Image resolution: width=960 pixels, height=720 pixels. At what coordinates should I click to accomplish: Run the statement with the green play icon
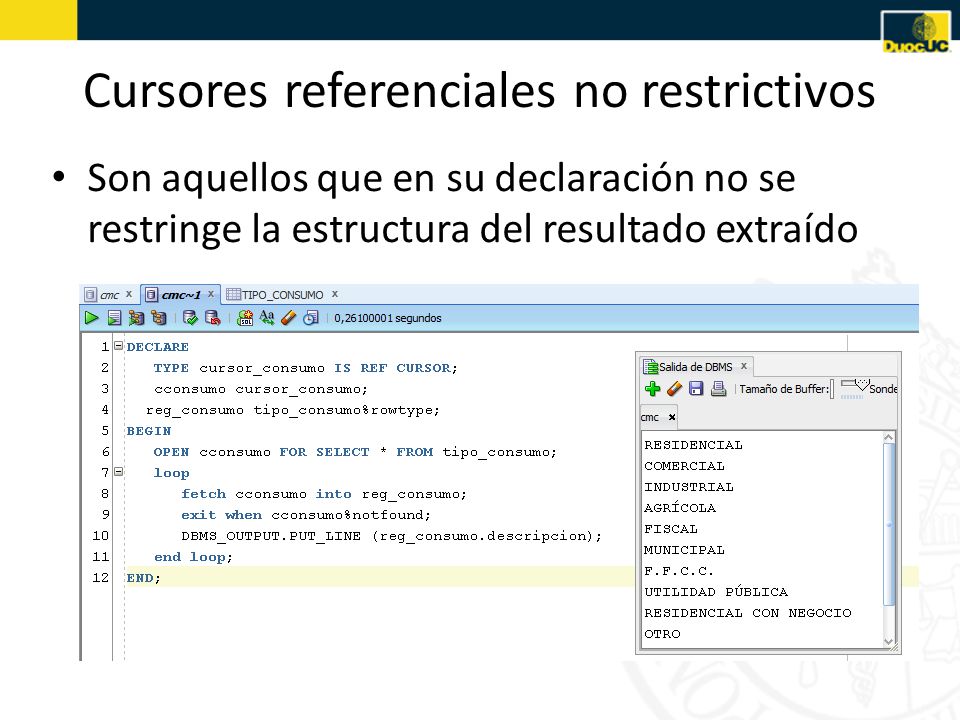tap(91, 318)
